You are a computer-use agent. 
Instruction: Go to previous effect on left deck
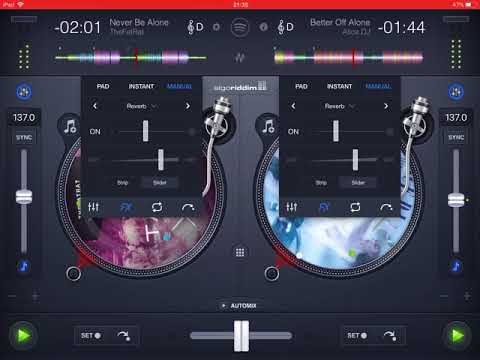(95, 106)
